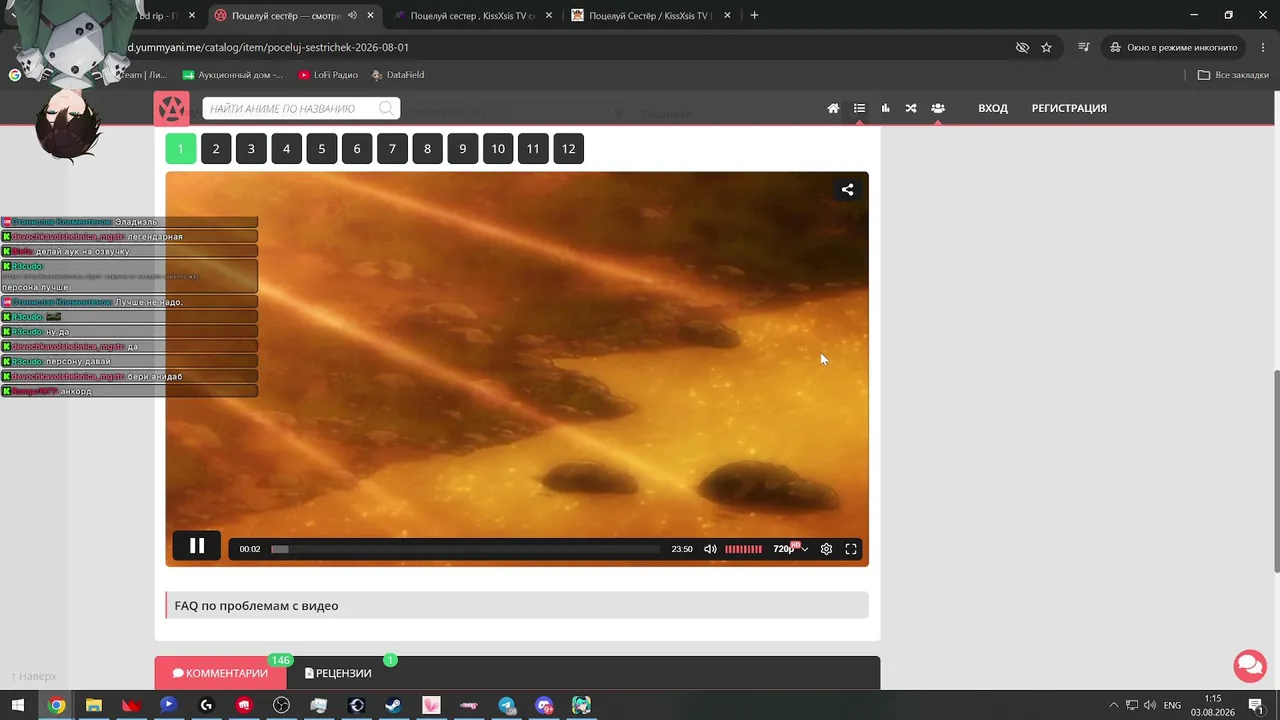This screenshot has width=1280, height=720.
Task: Select episode 6
Action: coord(357,149)
